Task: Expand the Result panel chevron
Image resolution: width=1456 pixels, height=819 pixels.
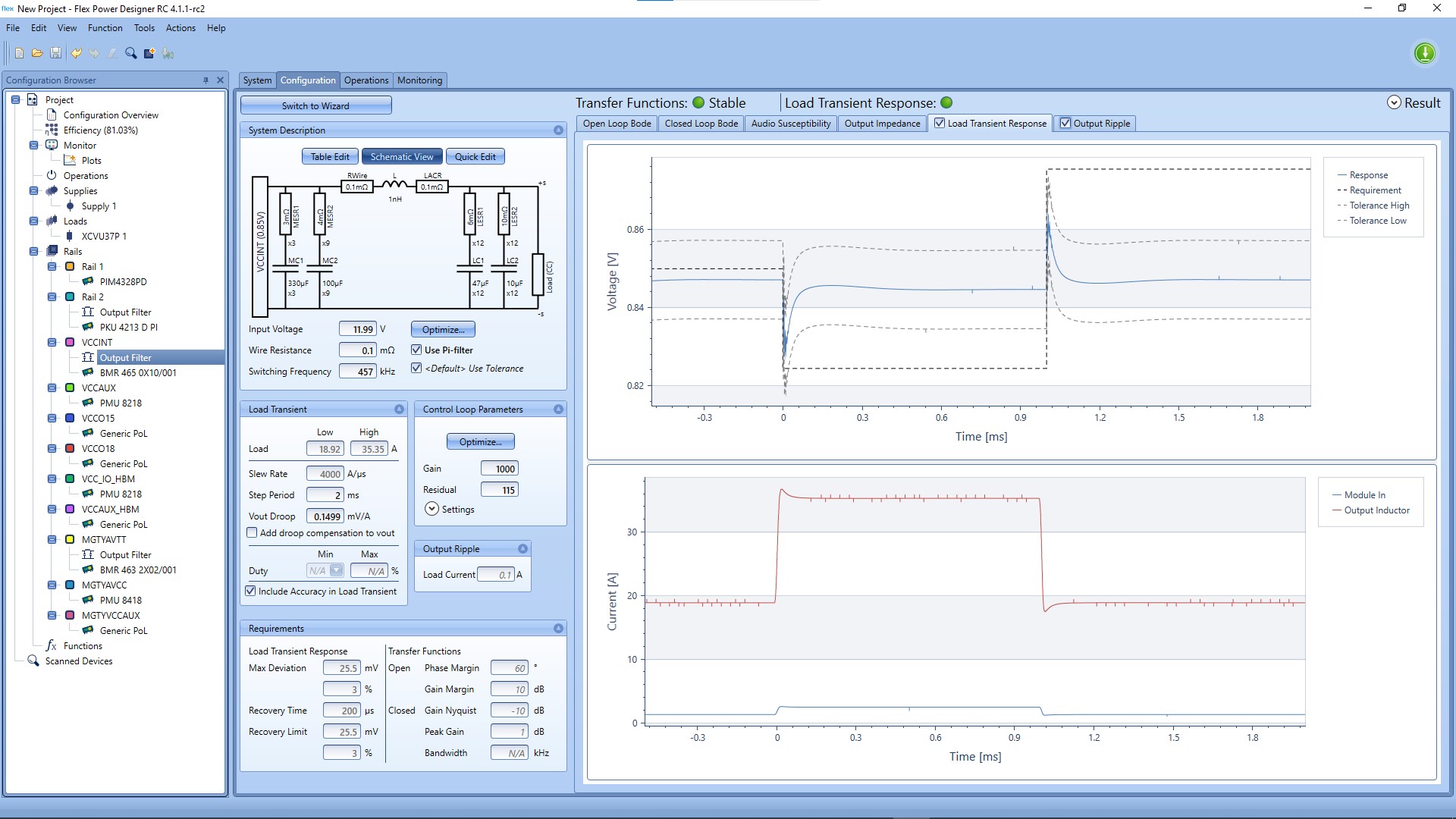Action: pyautogui.click(x=1394, y=102)
